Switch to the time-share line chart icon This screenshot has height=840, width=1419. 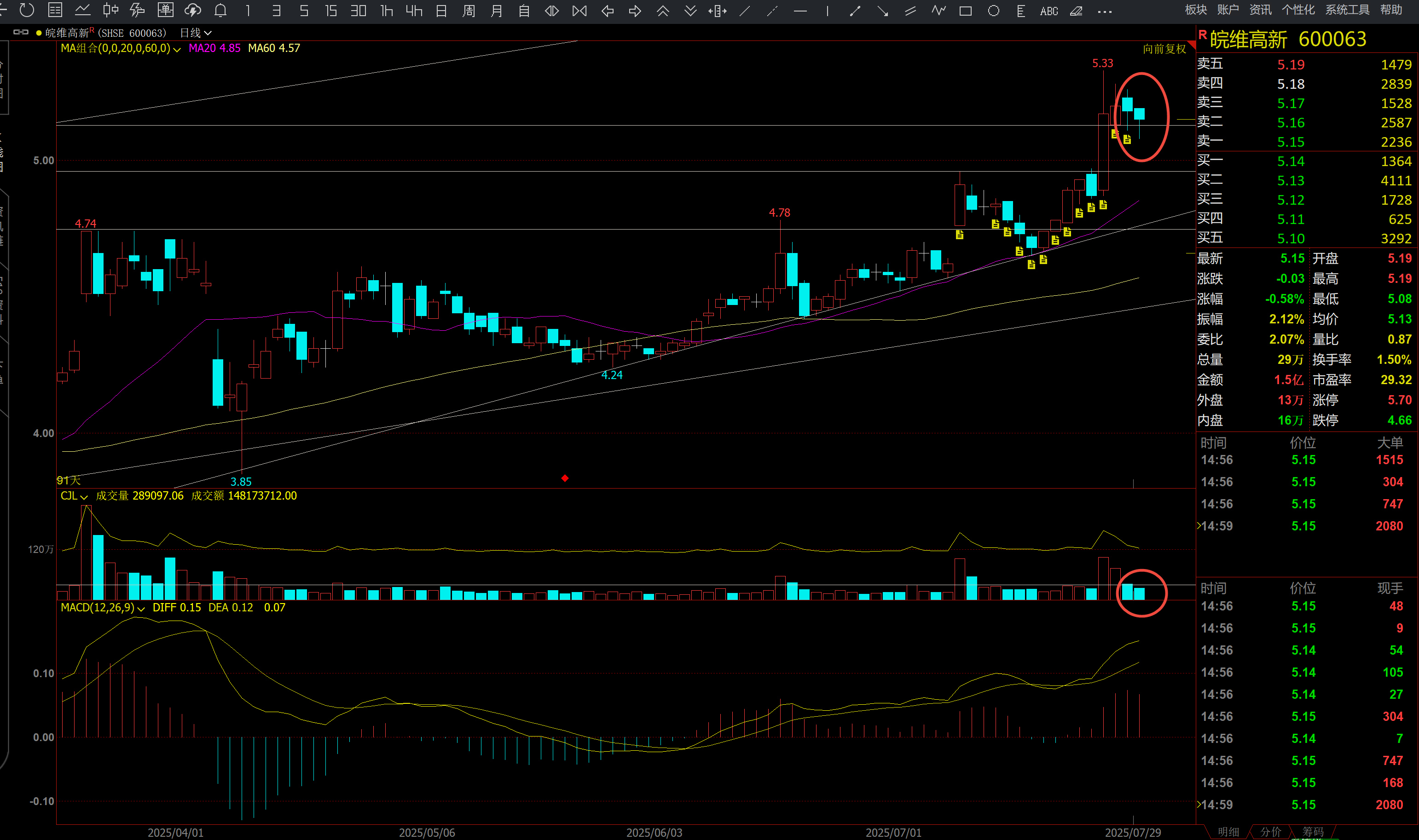[83, 10]
